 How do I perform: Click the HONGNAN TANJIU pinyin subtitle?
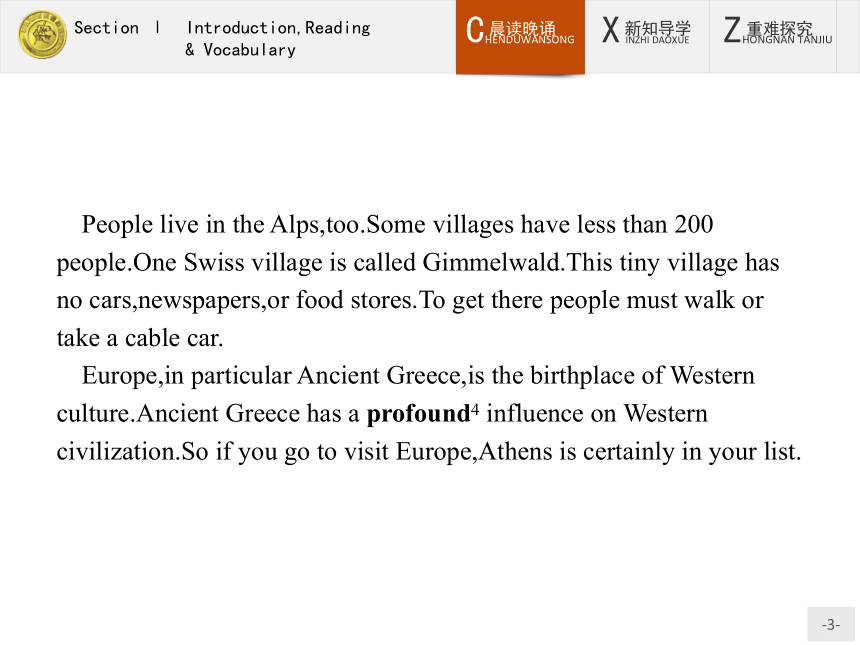787,39
